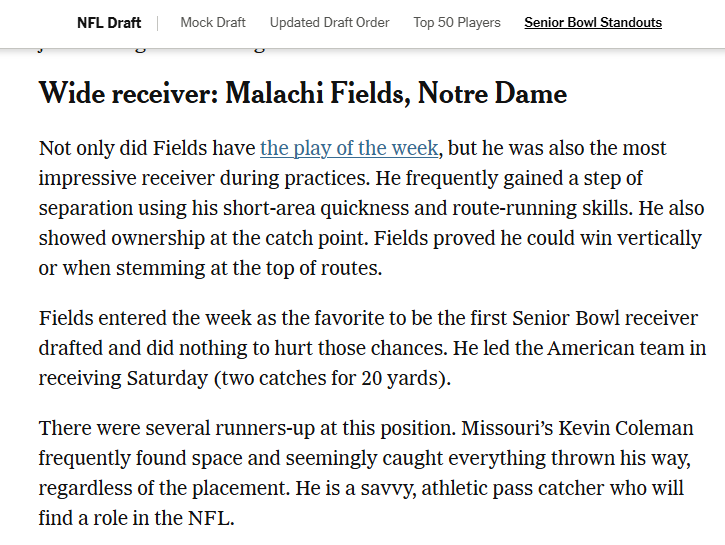Open the NFL Draft section label

(x=109, y=22)
